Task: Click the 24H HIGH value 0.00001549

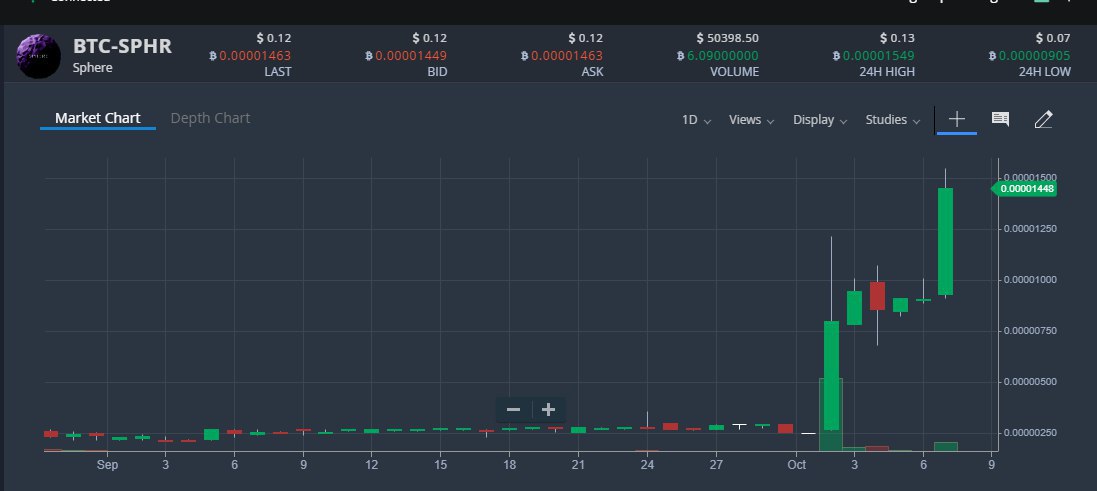Action: point(879,56)
